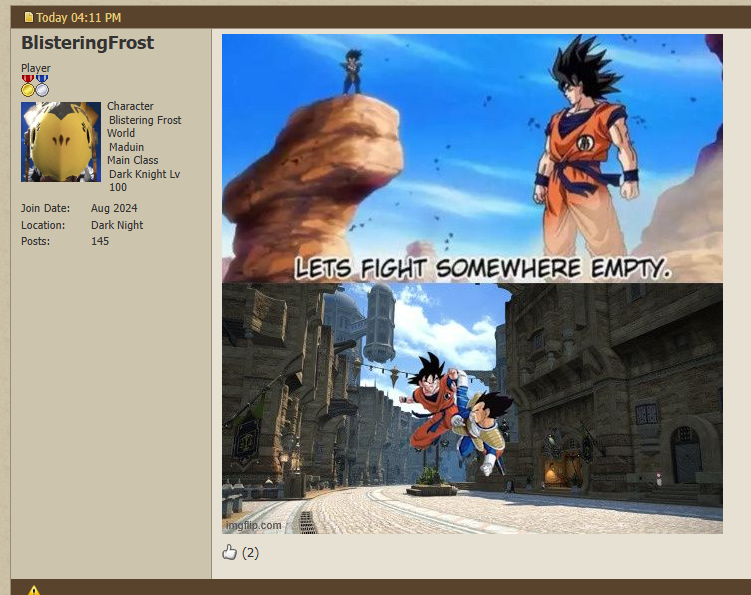Click the Blistering Frost character name

(x=145, y=120)
